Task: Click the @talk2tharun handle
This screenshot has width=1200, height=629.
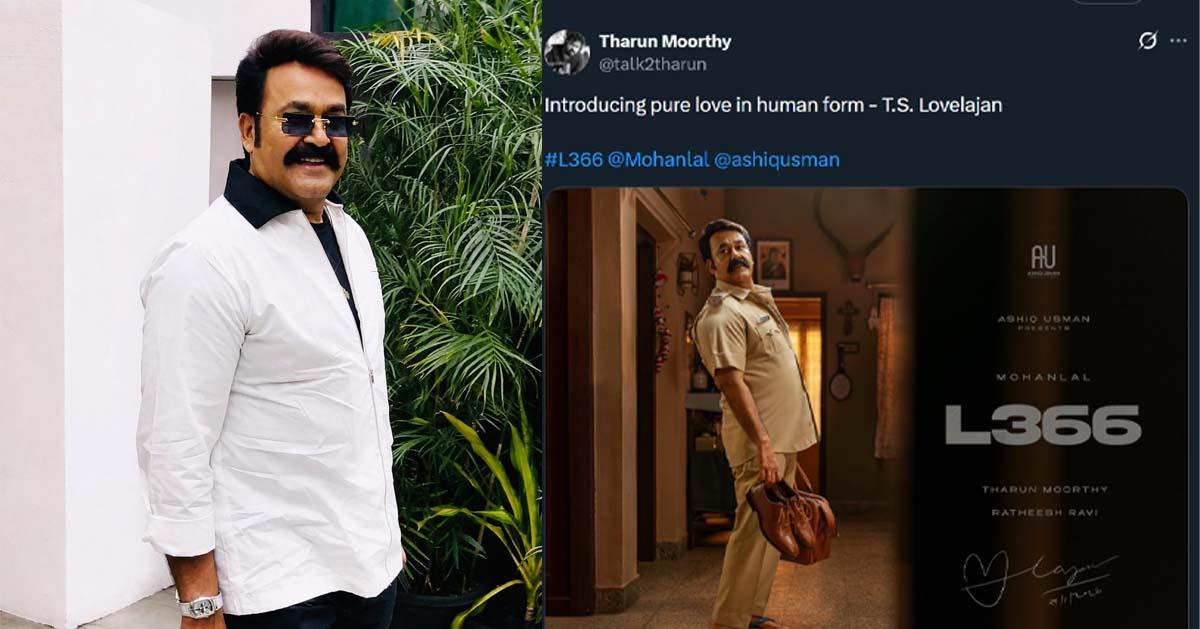Action: 653,64
